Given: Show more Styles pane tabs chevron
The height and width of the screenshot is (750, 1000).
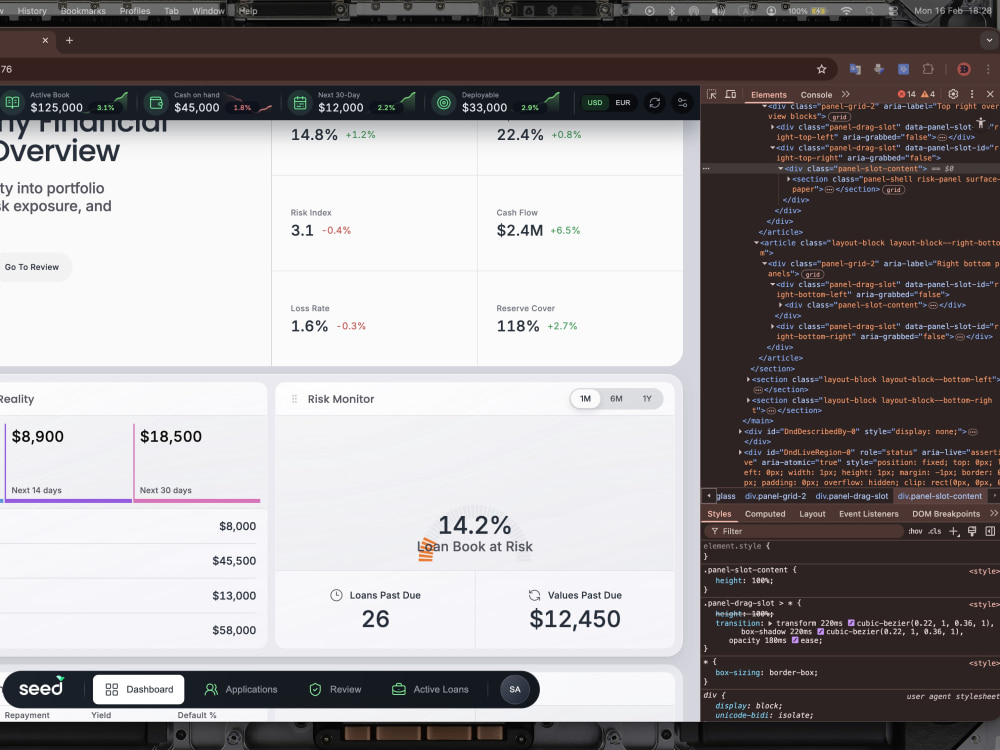Looking at the screenshot, I should pos(993,513).
